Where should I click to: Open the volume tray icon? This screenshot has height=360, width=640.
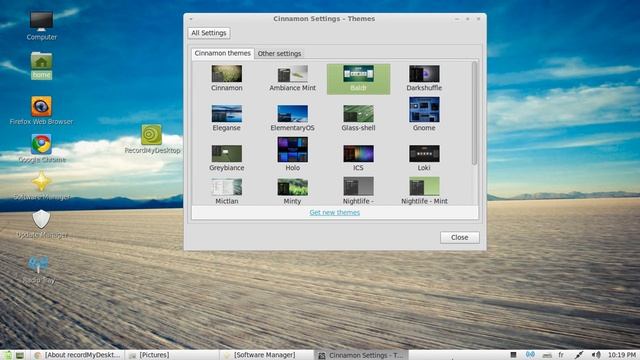(x=596, y=355)
